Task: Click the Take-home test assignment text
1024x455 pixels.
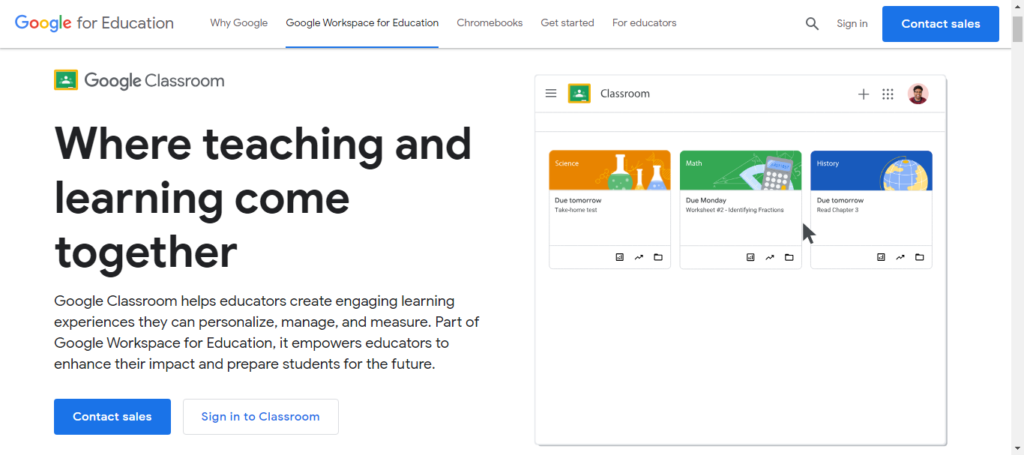Action: pos(576,210)
